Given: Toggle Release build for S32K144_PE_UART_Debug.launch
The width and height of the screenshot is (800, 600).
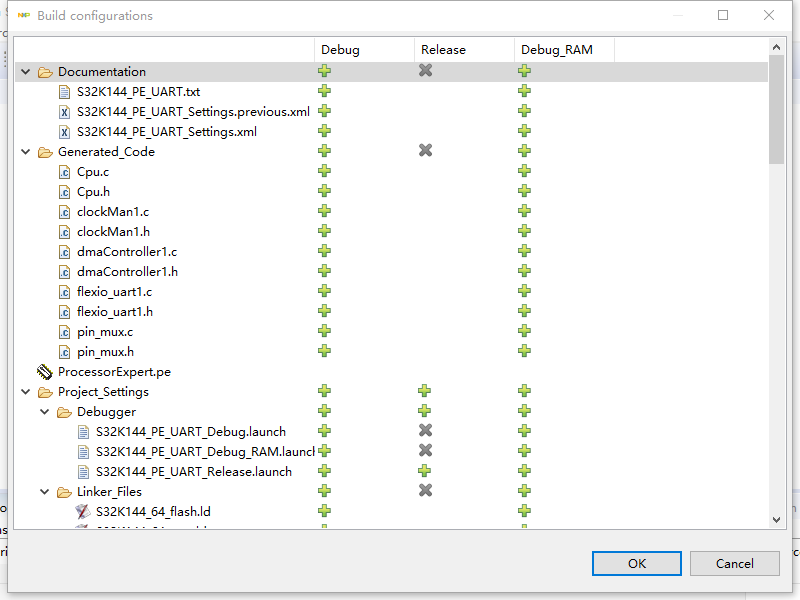Looking at the screenshot, I should point(425,431).
